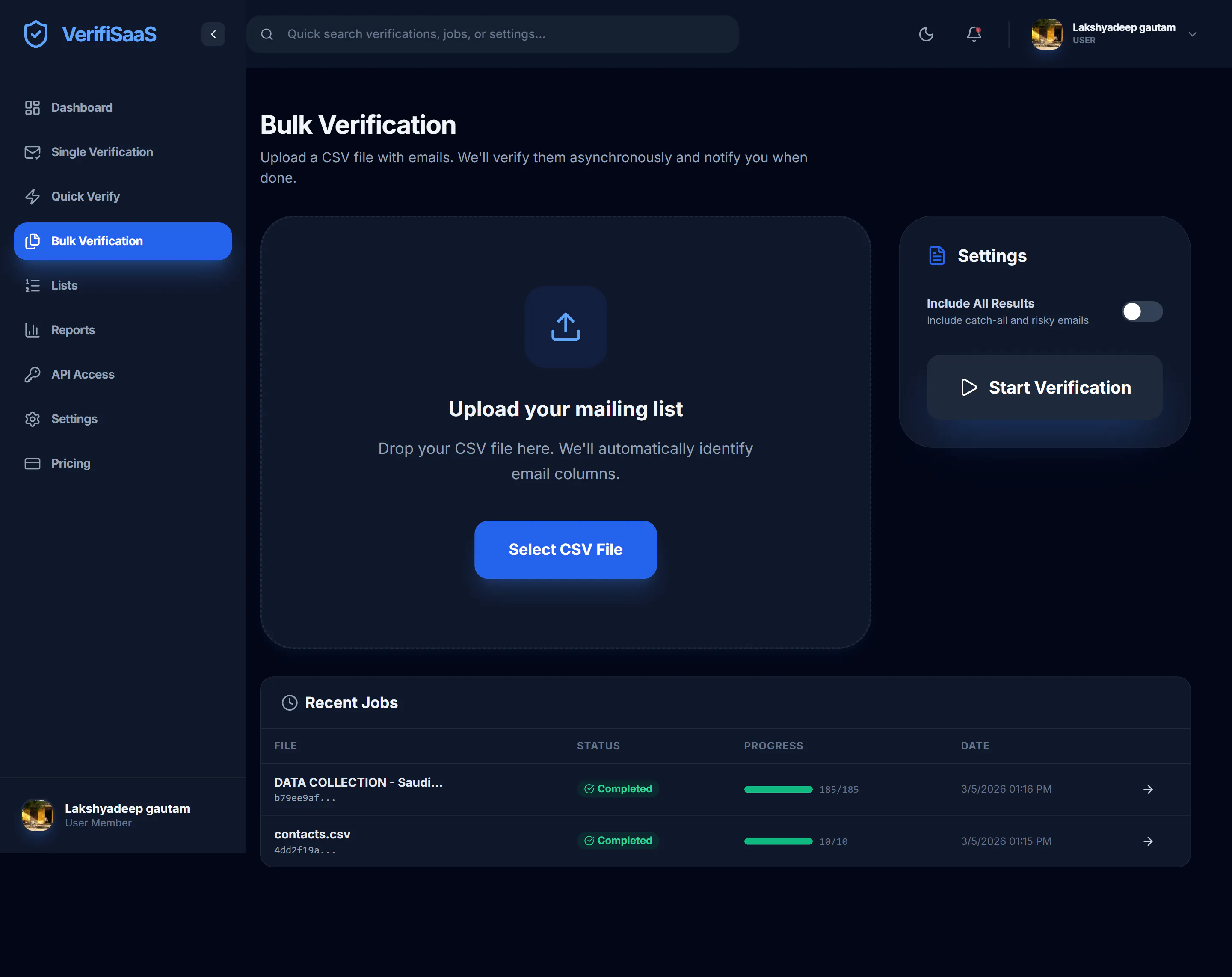The height and width of the screenshot is (977, 1232).
Task: Click the Reports bar chart icon
Action: (x=33, y=330)
